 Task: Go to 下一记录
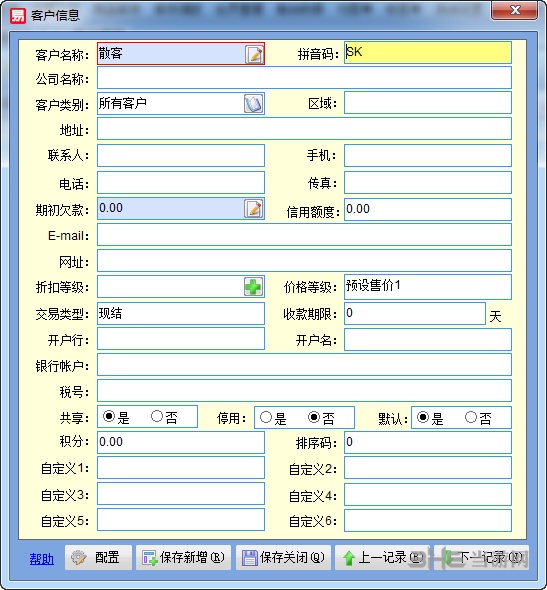point(482,557)
